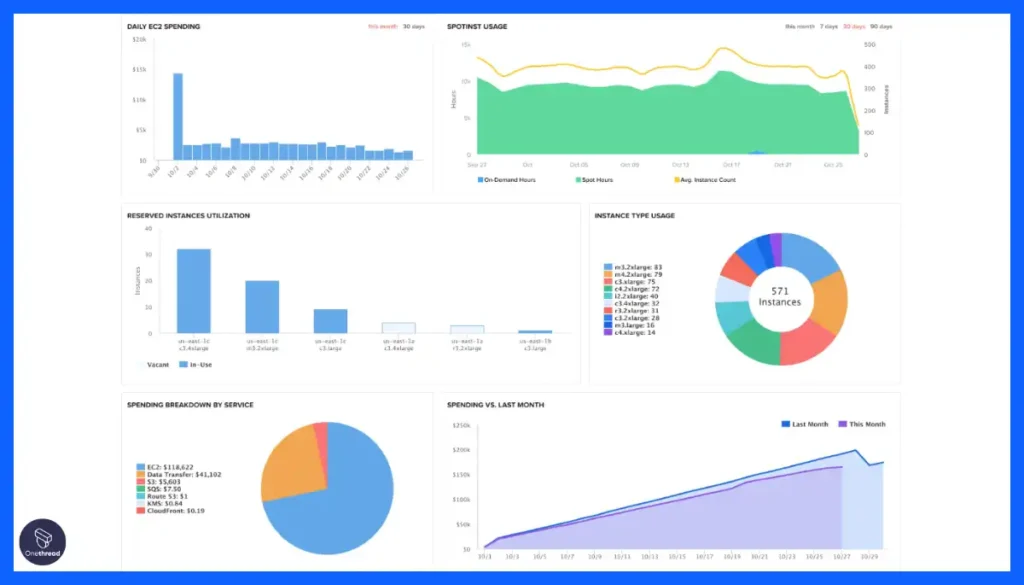The image size is (1024, 585).
Task: Click the m3.2xlarge: 83 legend swatch
Action: (x=608, y=267)
